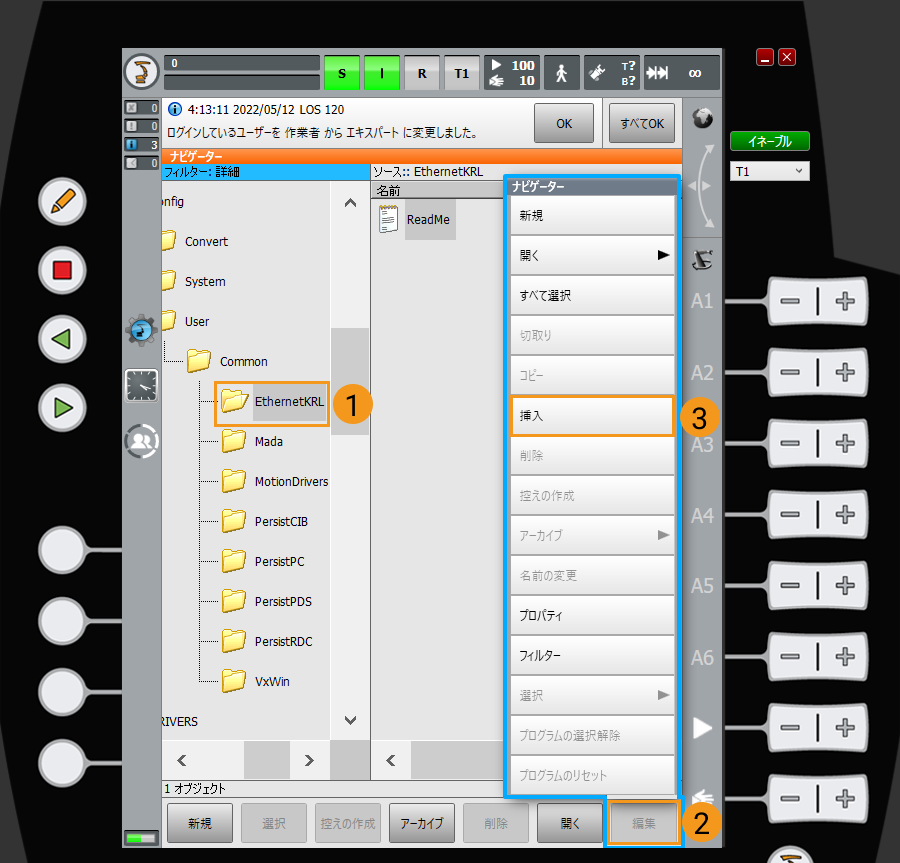The height and width of the screenshot is (863, 900).
Task: Open the KUKA robot main menu icon
Action: [141, 72]
